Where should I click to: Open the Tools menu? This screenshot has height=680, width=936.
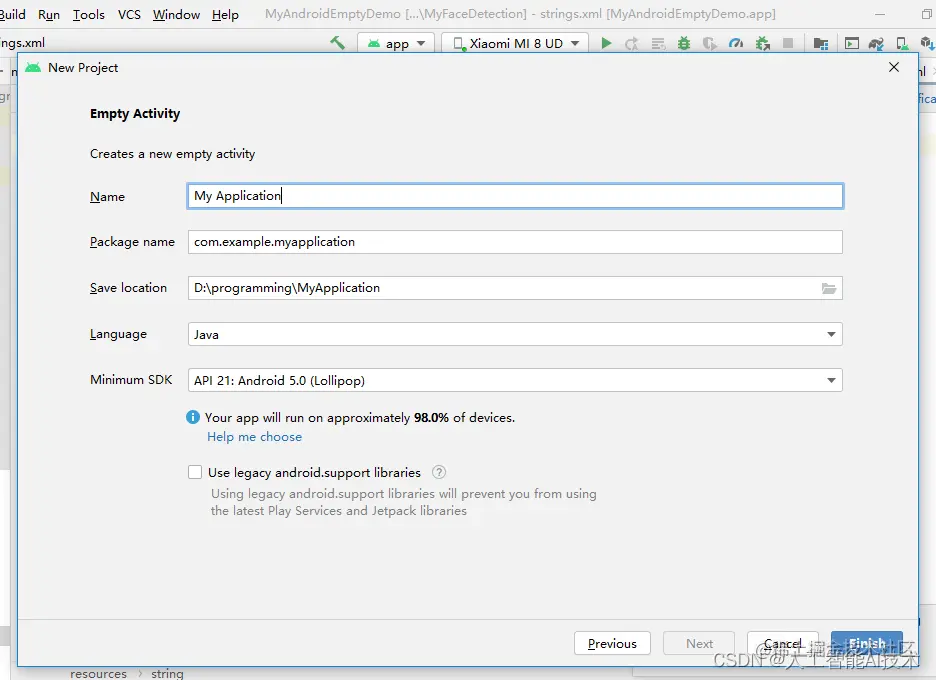[x=88, y=14]
